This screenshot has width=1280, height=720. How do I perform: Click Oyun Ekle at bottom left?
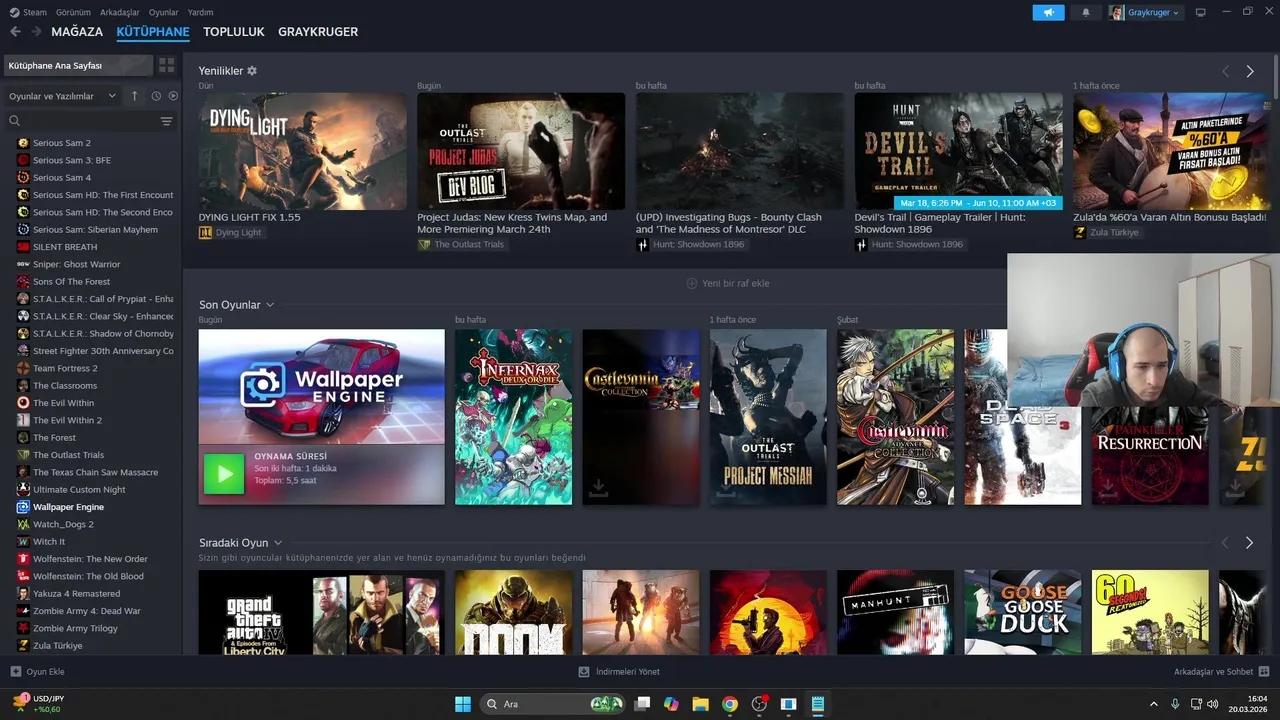point(38,672)
